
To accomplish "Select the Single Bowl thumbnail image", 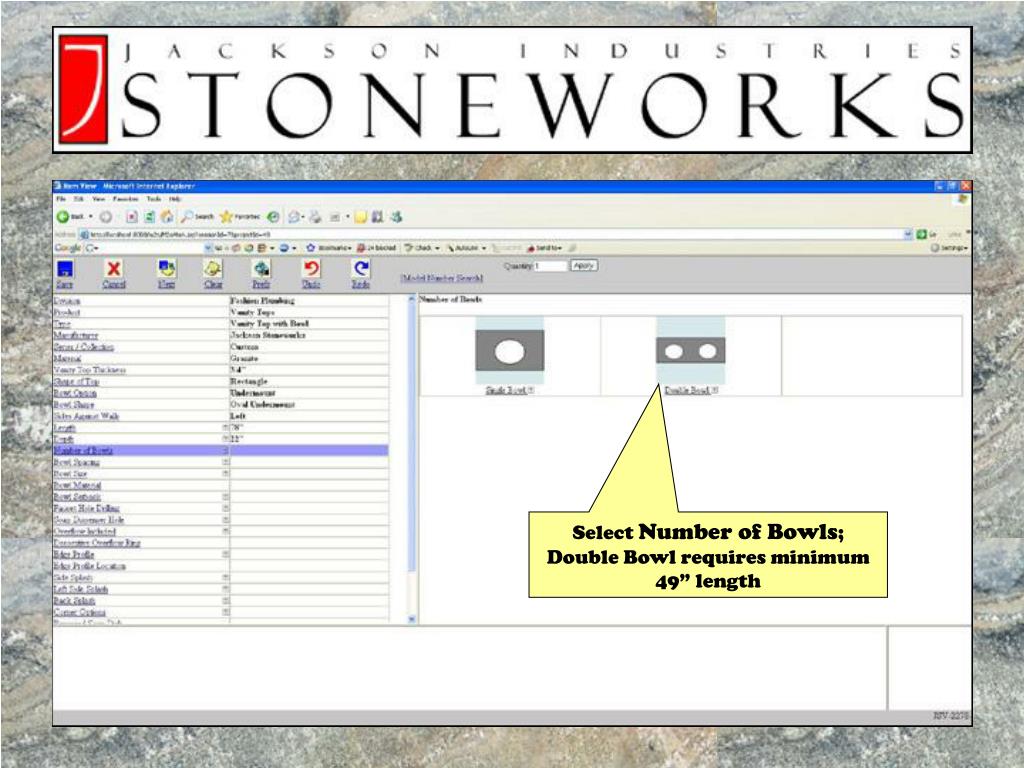I will coord(509,351).
